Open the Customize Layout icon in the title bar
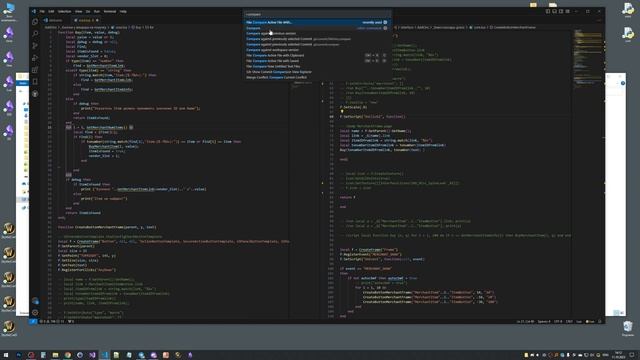 [x=567, y=11]
